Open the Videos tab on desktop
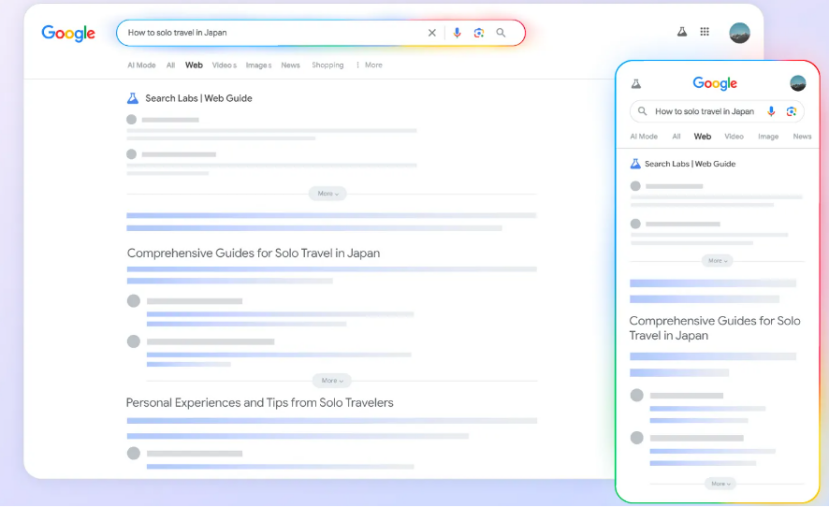 224,65
